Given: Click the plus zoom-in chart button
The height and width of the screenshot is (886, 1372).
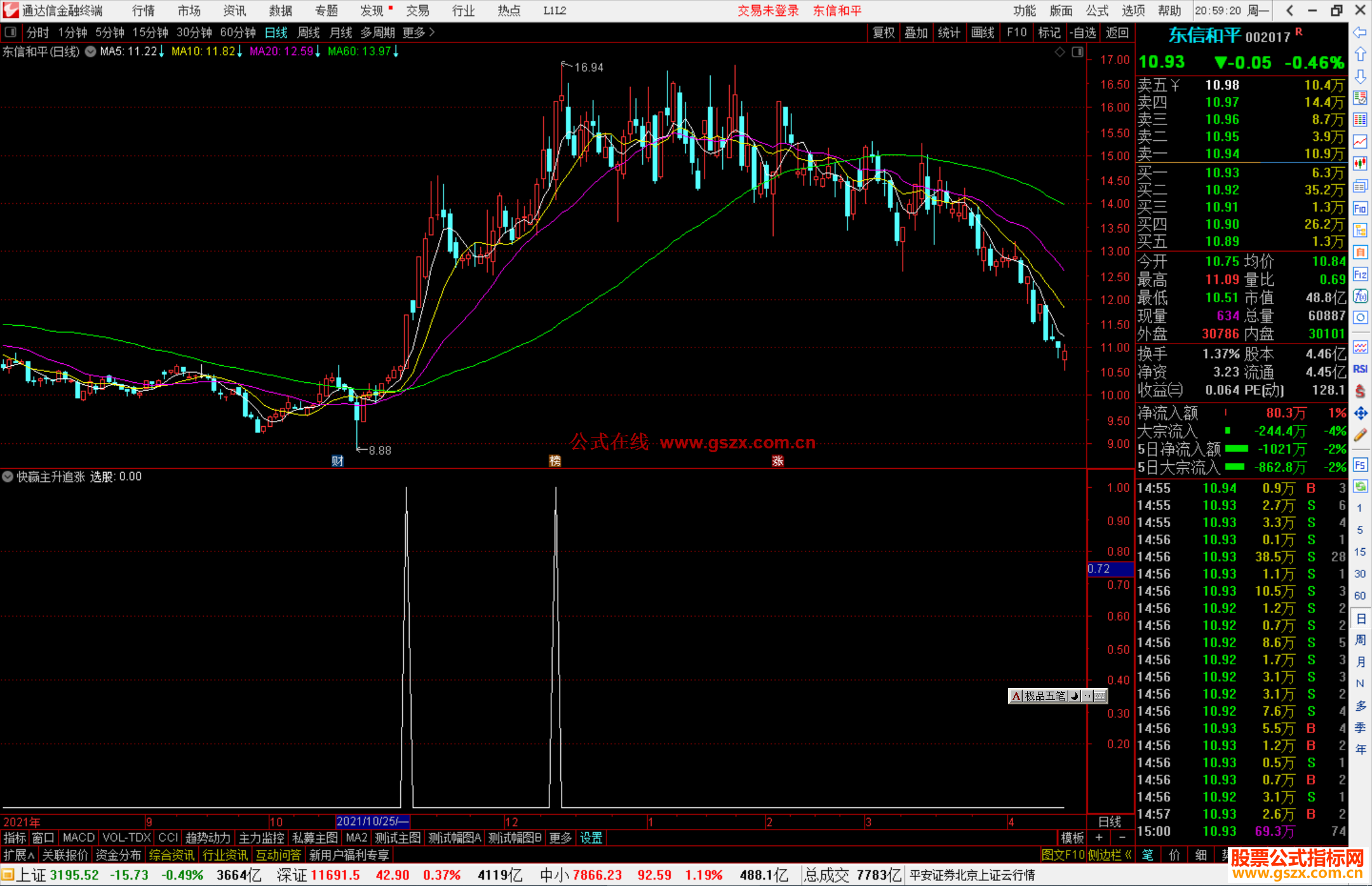Looking at the screenshot, I should coord(1099,838).
